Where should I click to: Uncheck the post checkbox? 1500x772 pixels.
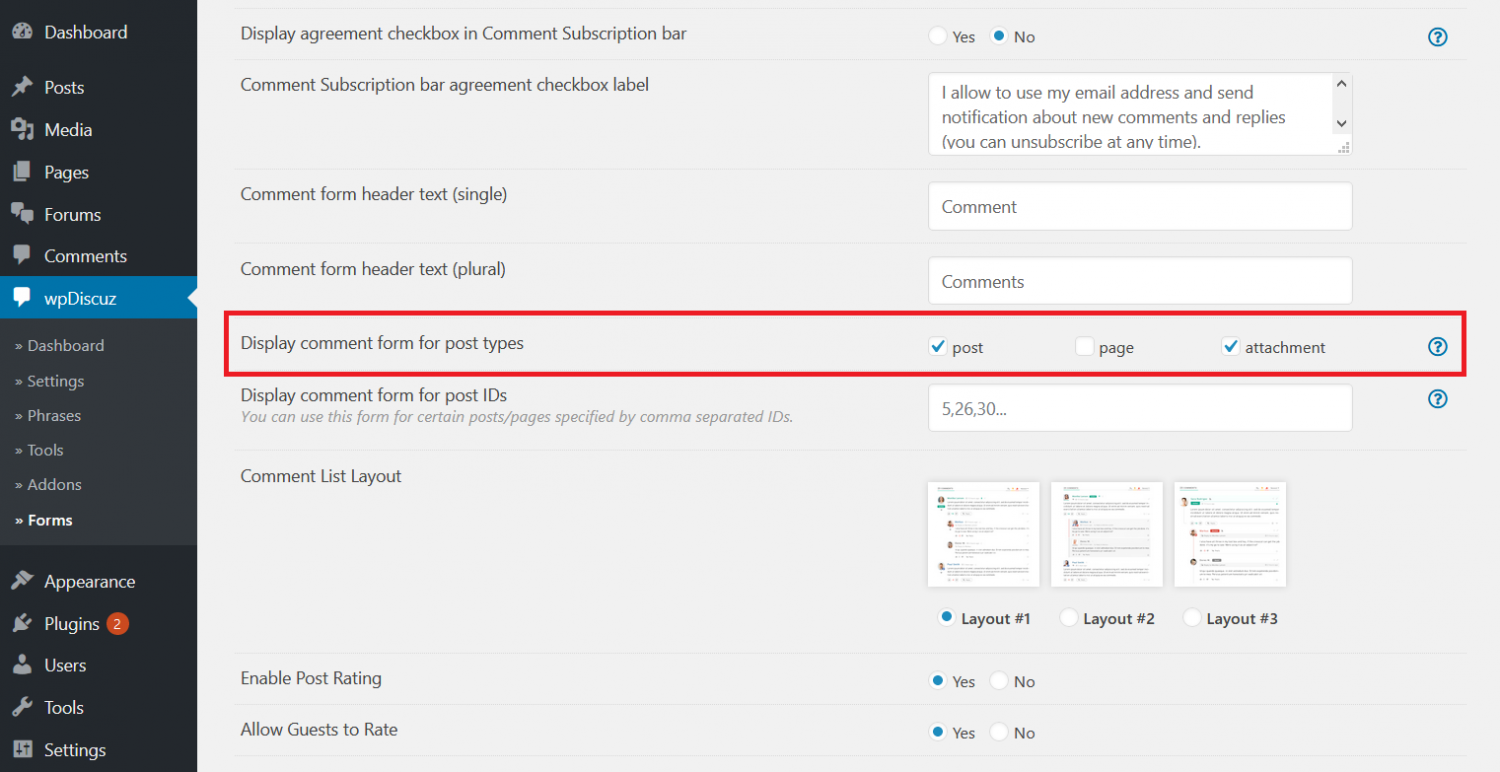click(x=937, y=346)
